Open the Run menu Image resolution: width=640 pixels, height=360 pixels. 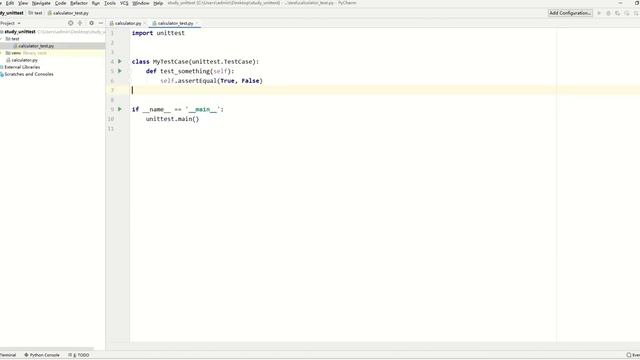96,3
